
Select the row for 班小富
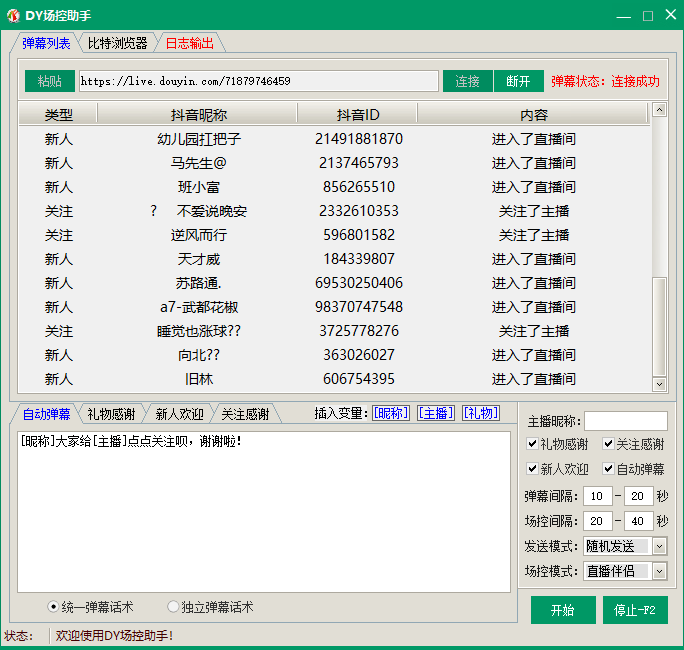pos(335,187)
